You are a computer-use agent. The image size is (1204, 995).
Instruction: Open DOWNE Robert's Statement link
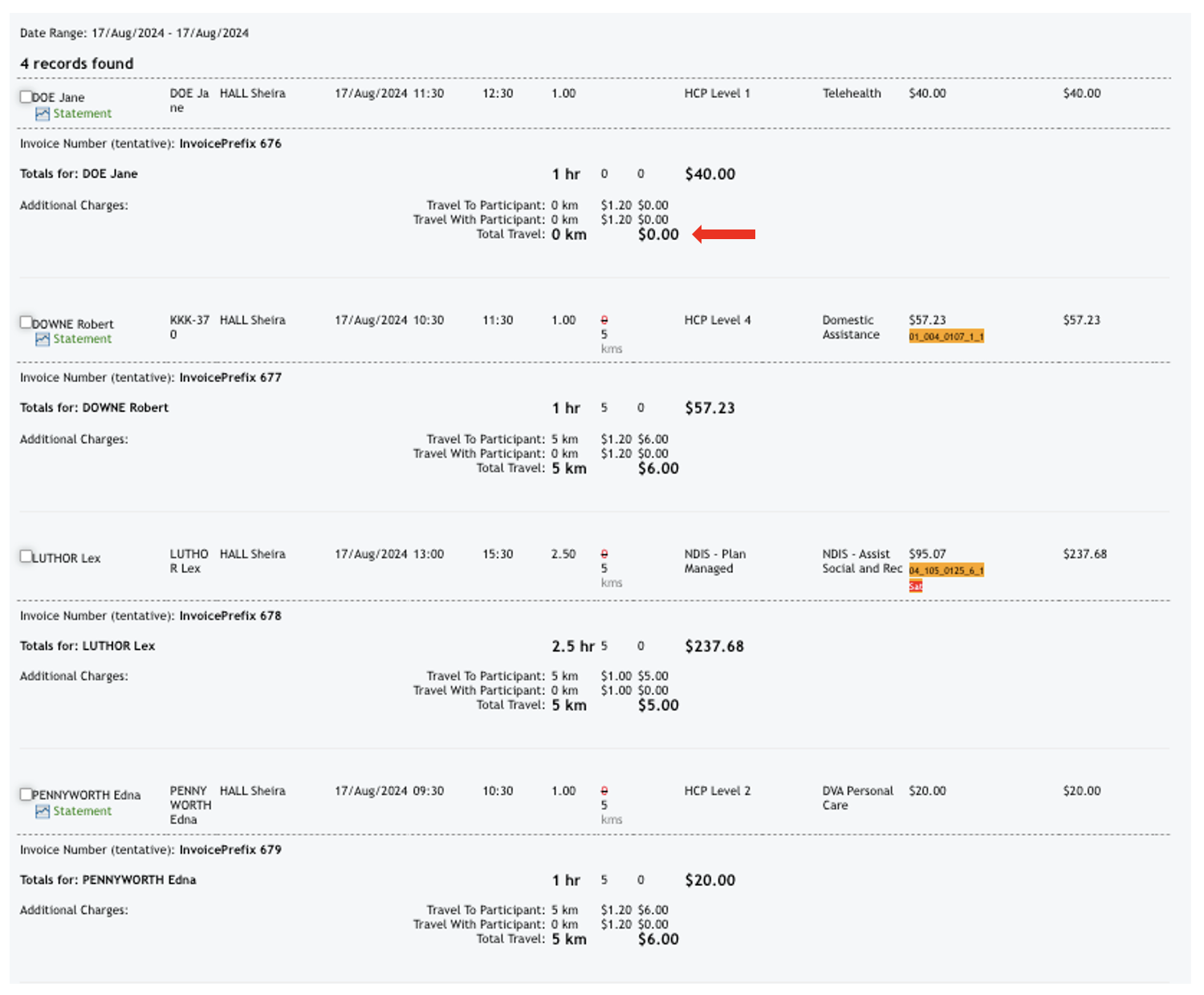(x=82, y=339)
